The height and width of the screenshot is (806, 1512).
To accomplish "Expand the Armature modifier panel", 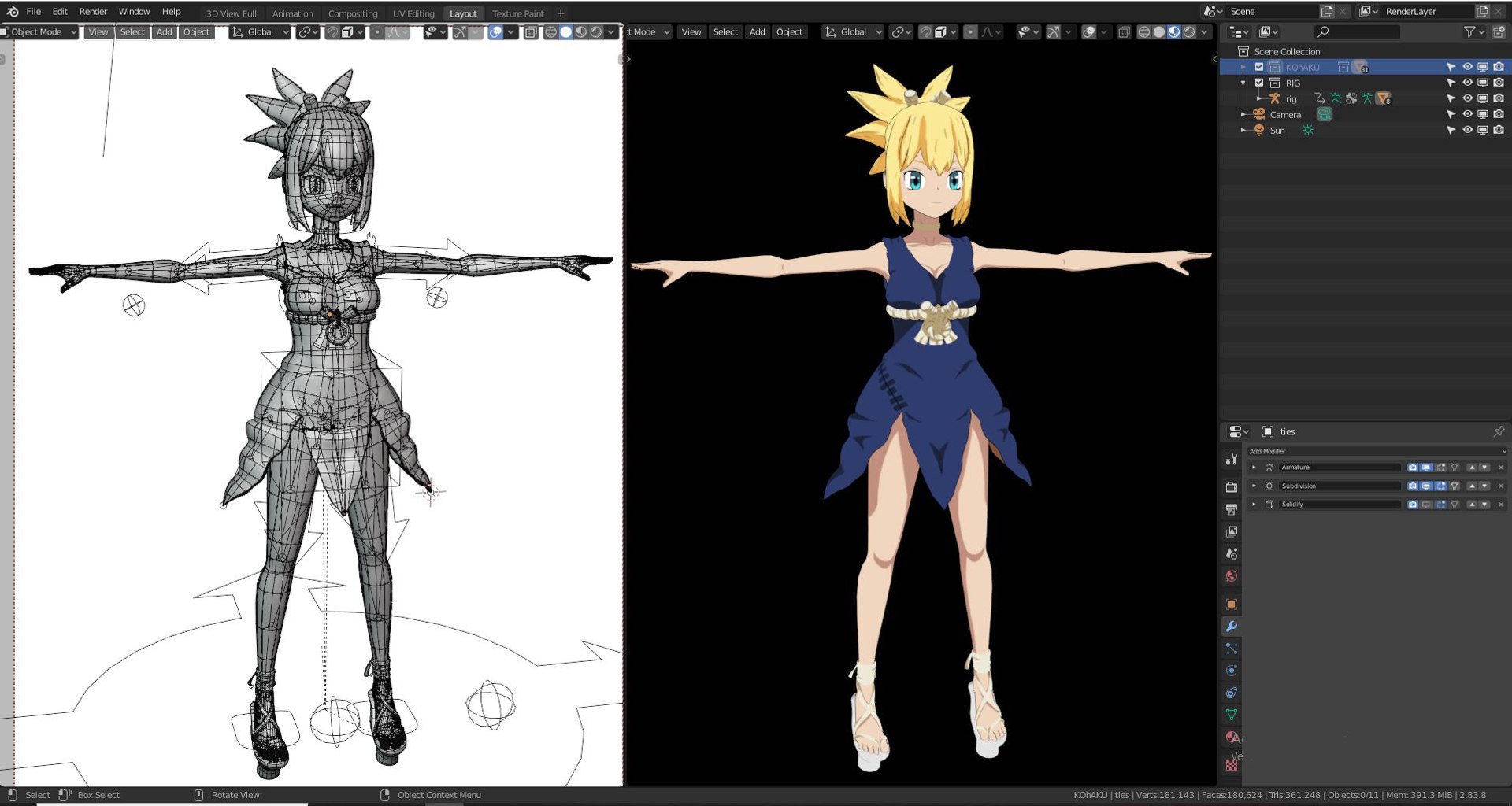I will 1254,467.
